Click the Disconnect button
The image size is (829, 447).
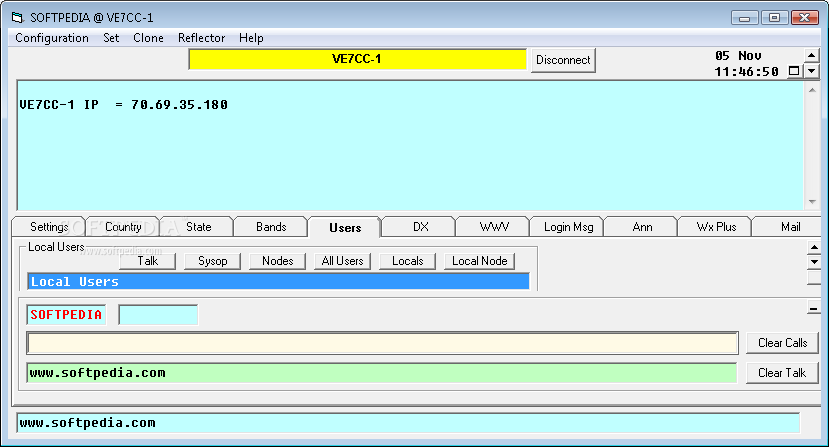tap(563, 60)
